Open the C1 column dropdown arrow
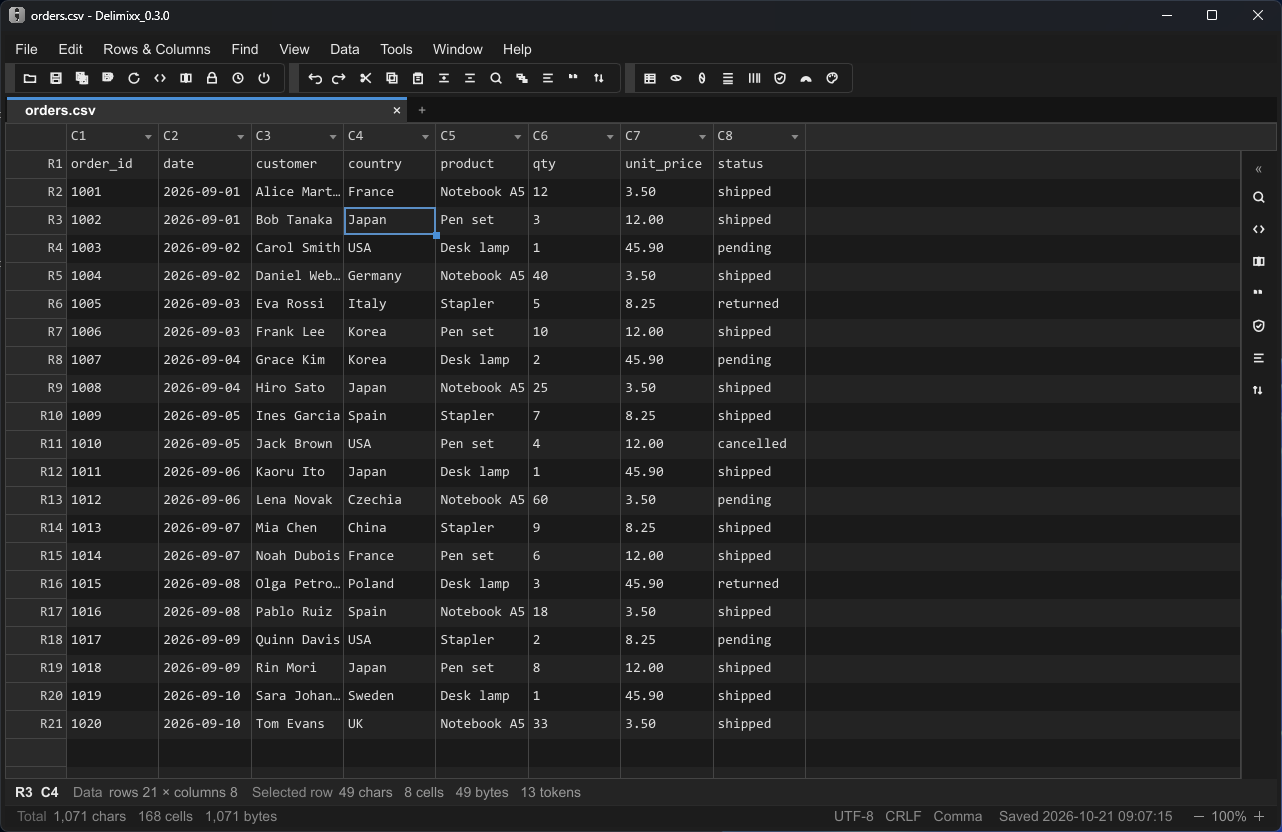The image size is (1282, 832). pos(148,136)
